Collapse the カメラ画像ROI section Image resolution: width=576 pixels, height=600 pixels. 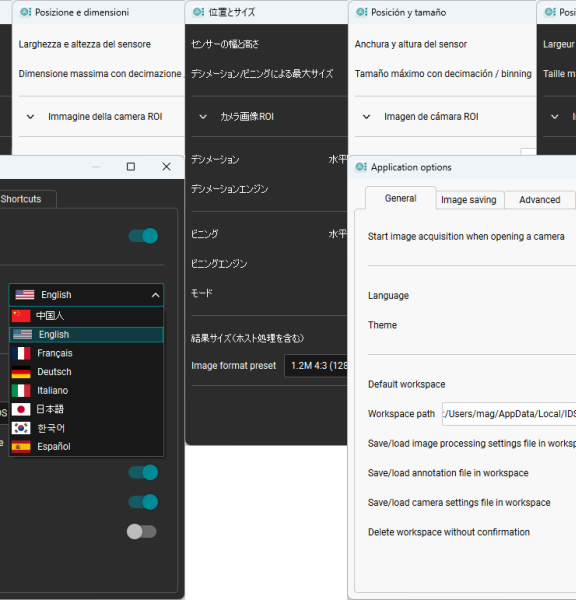tap(203, 117)
